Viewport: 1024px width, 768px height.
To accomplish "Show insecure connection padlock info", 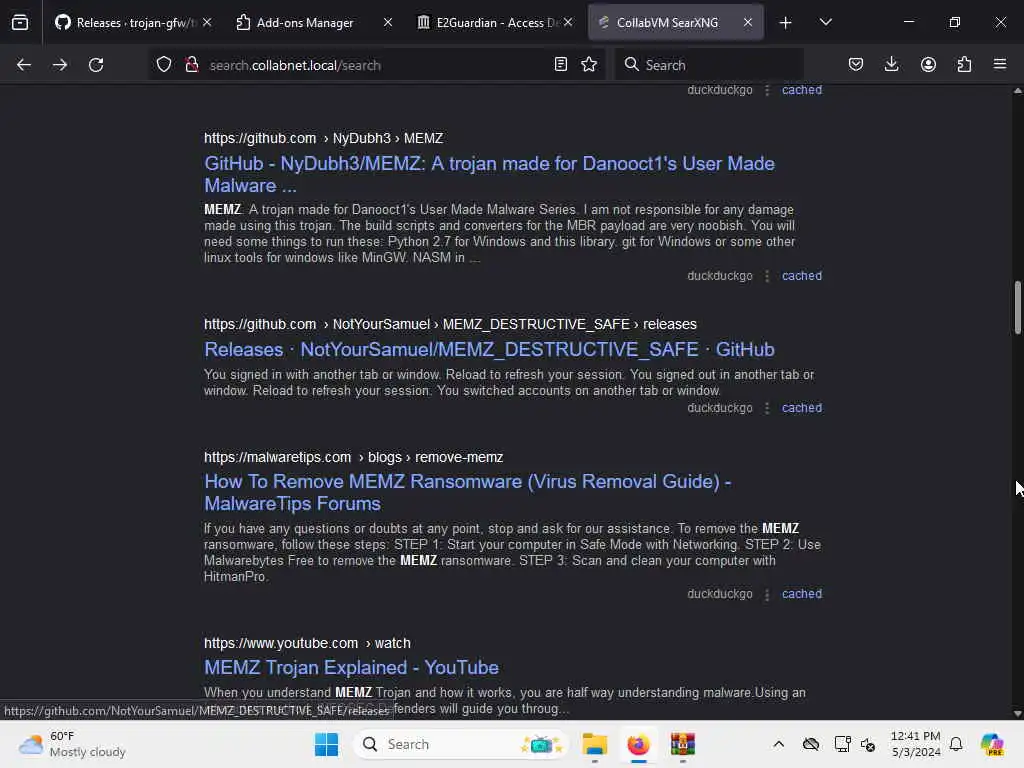I will tap(192, 65).
